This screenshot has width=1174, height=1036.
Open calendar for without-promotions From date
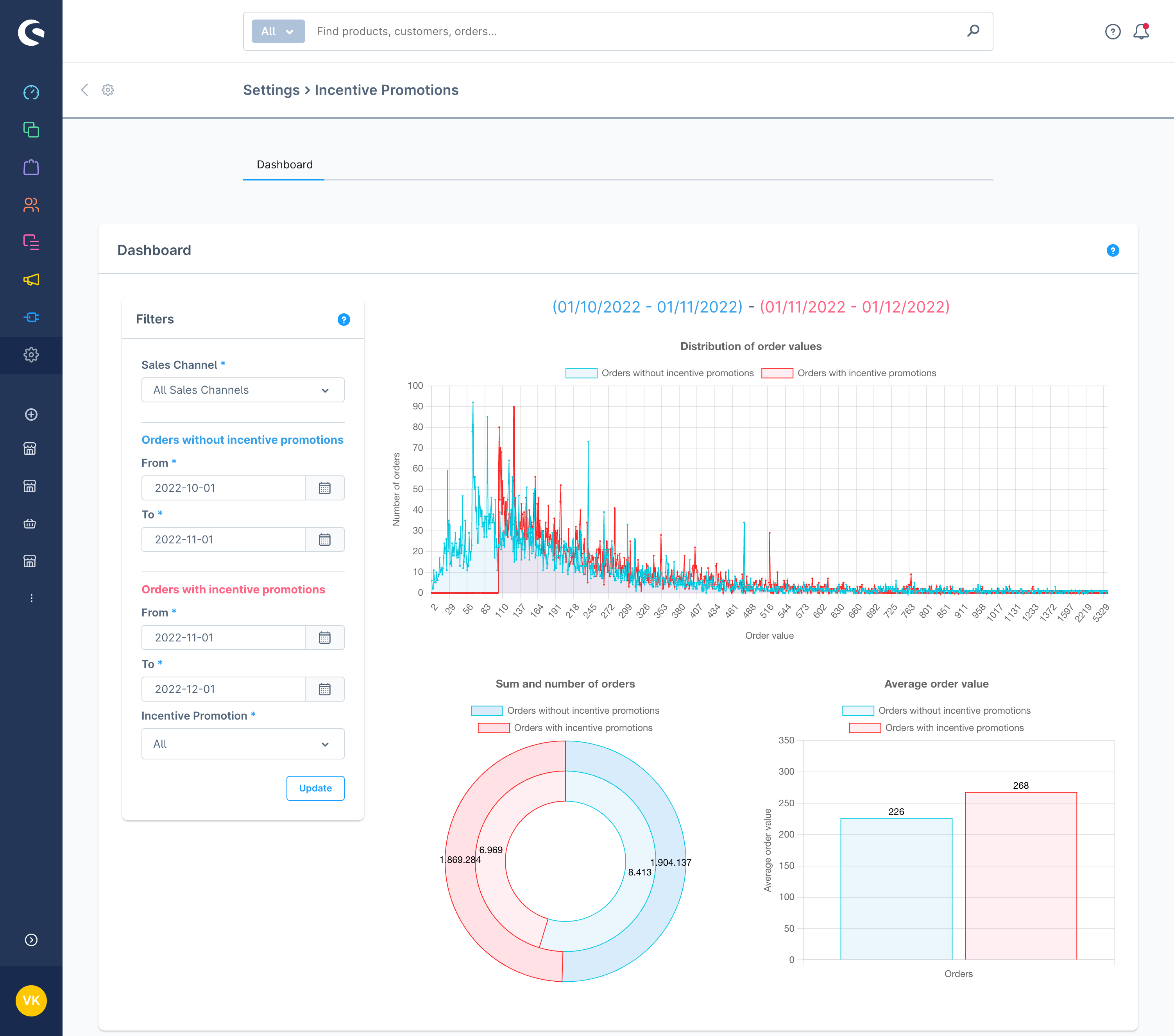tap(324, 488)
